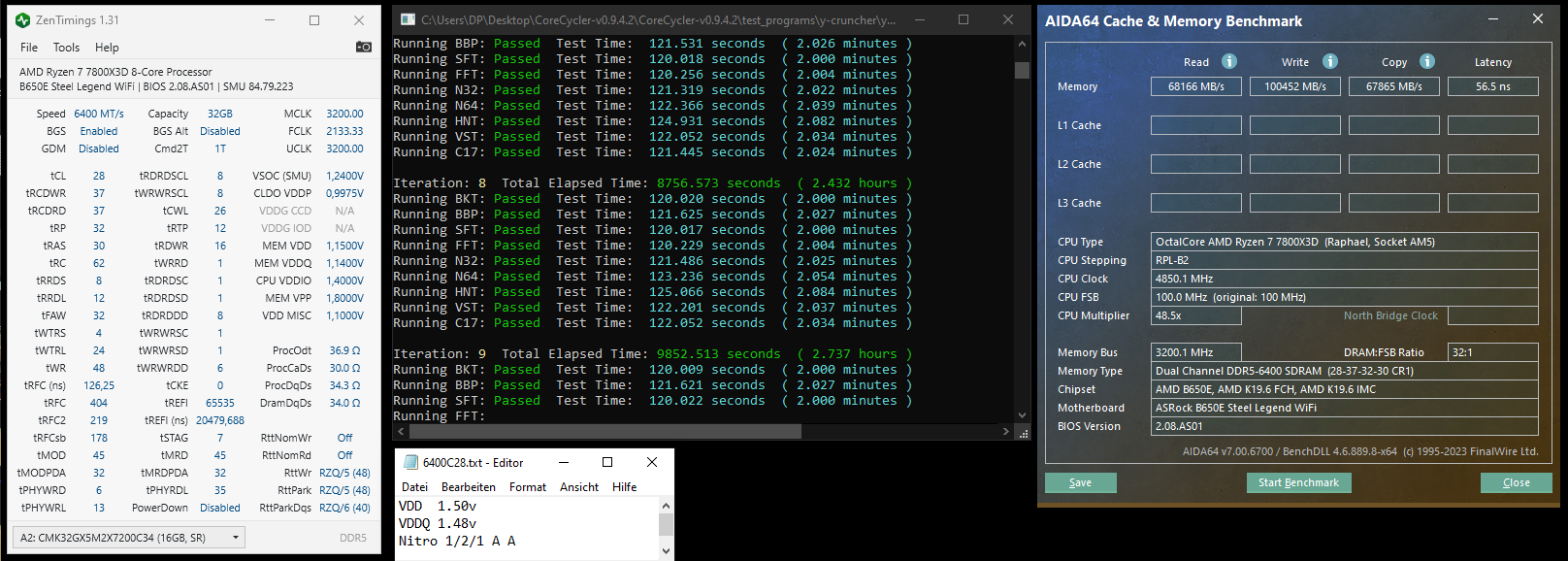1568x561 pixels.
Task: Click the tREFI value 65535
Action: point(220,403)
